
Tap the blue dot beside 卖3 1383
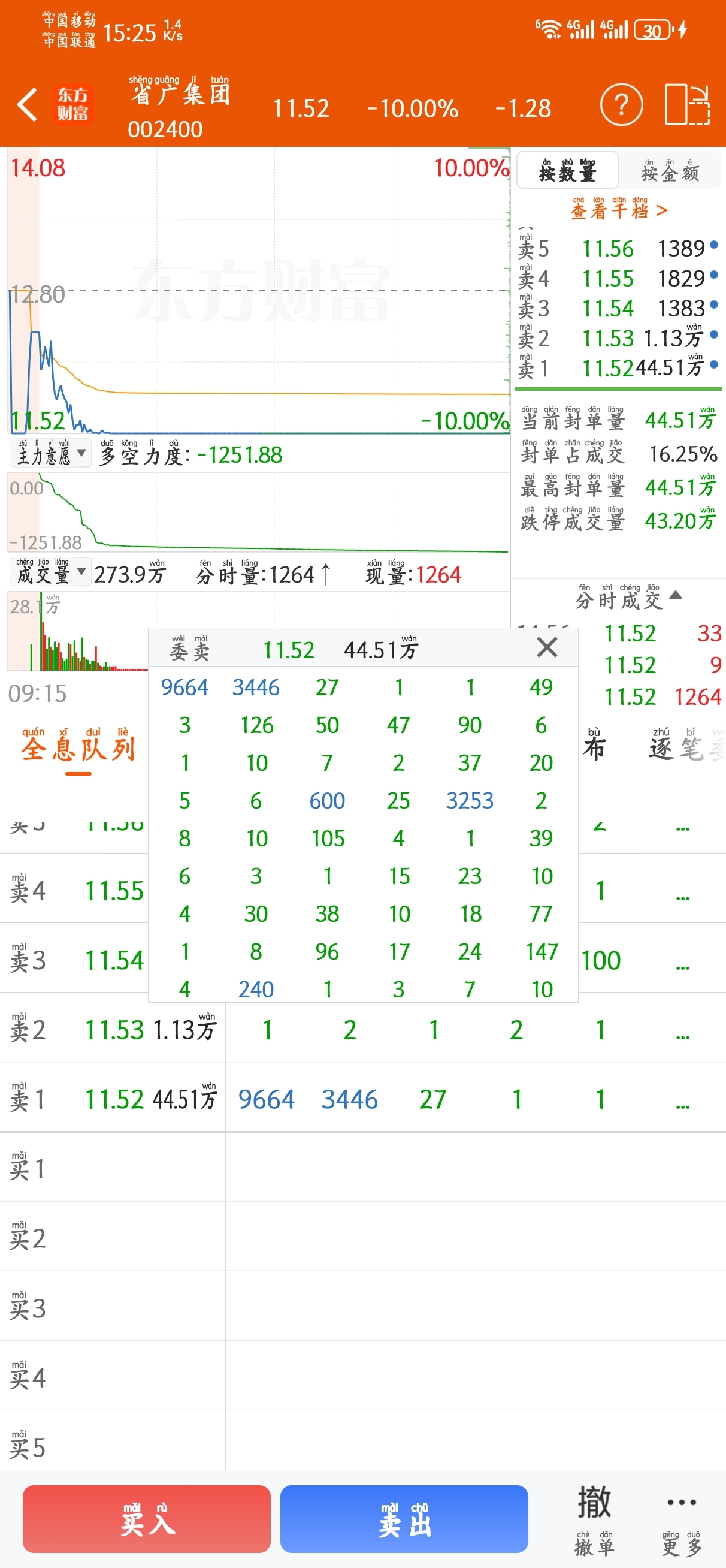point(714,304)
